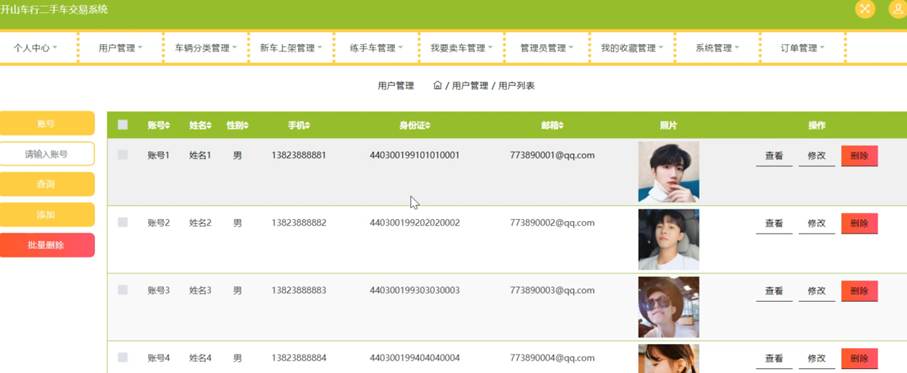Select phone number 13823888882
Screen dimensions: 907x373
299,223
